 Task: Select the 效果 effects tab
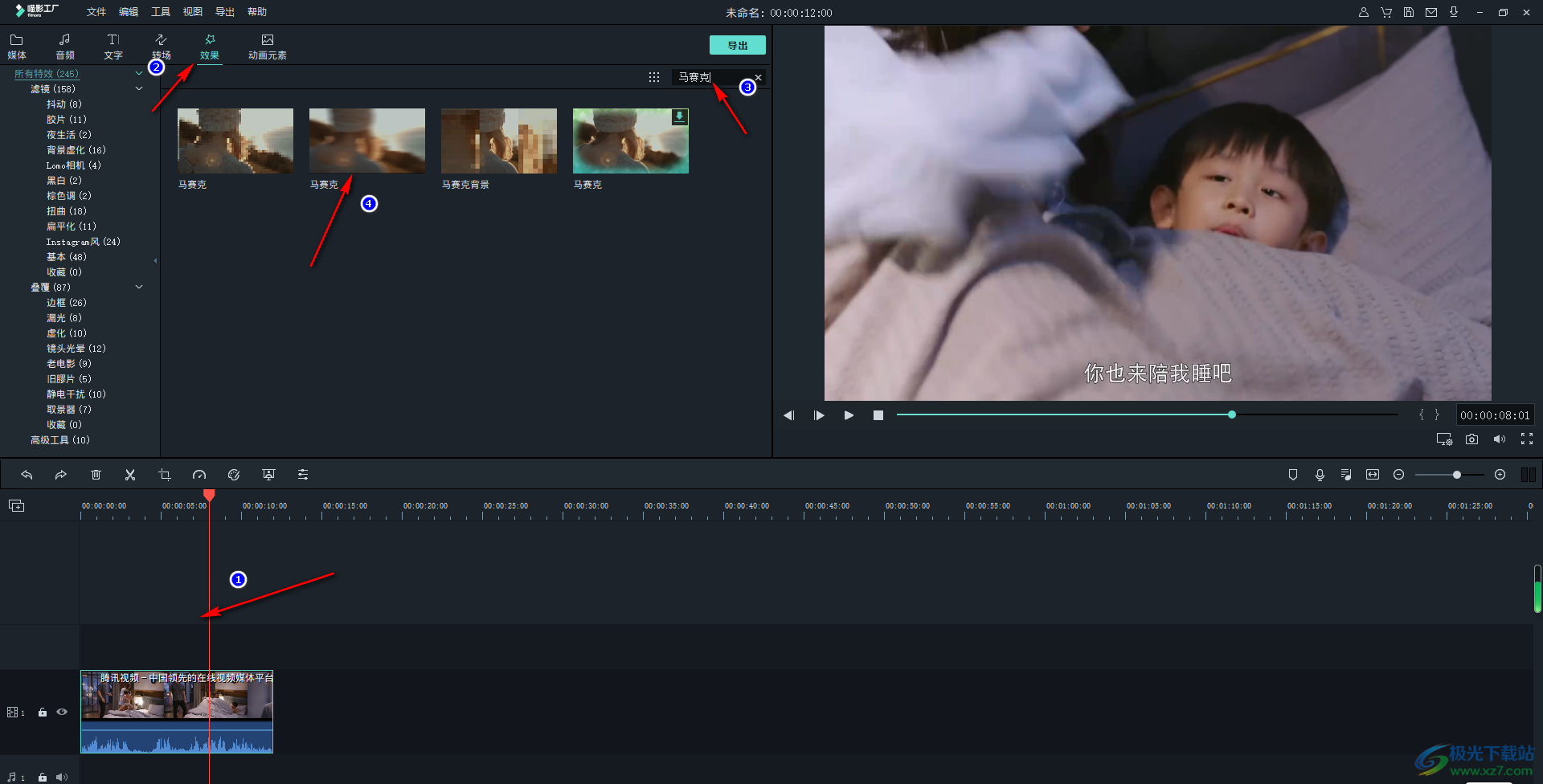[x=210, y=47]
